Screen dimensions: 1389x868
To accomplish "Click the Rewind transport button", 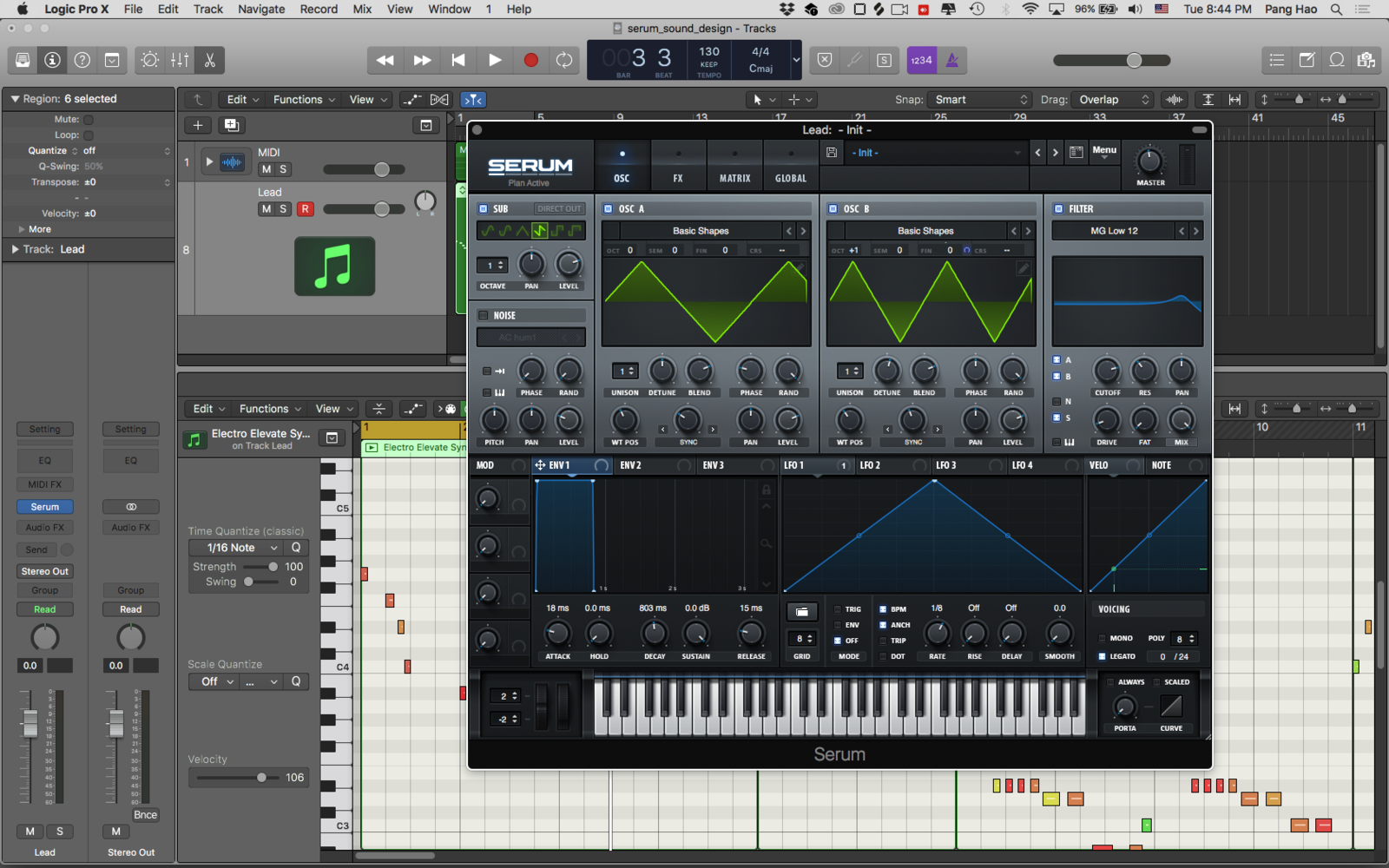I will (385, 60).
